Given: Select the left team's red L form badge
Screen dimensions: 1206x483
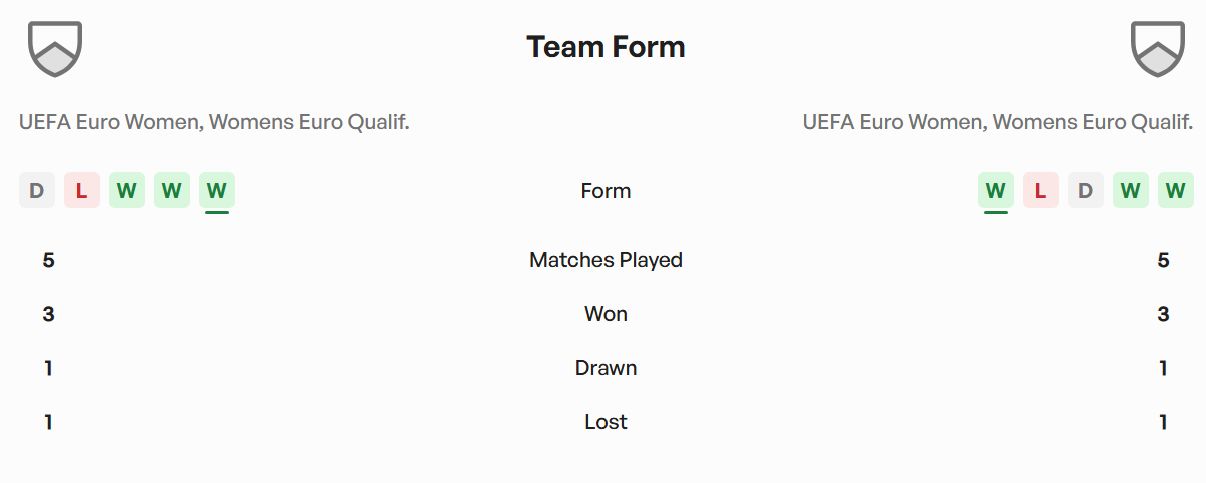Looking at the screenshot, I should coord(82,190).
